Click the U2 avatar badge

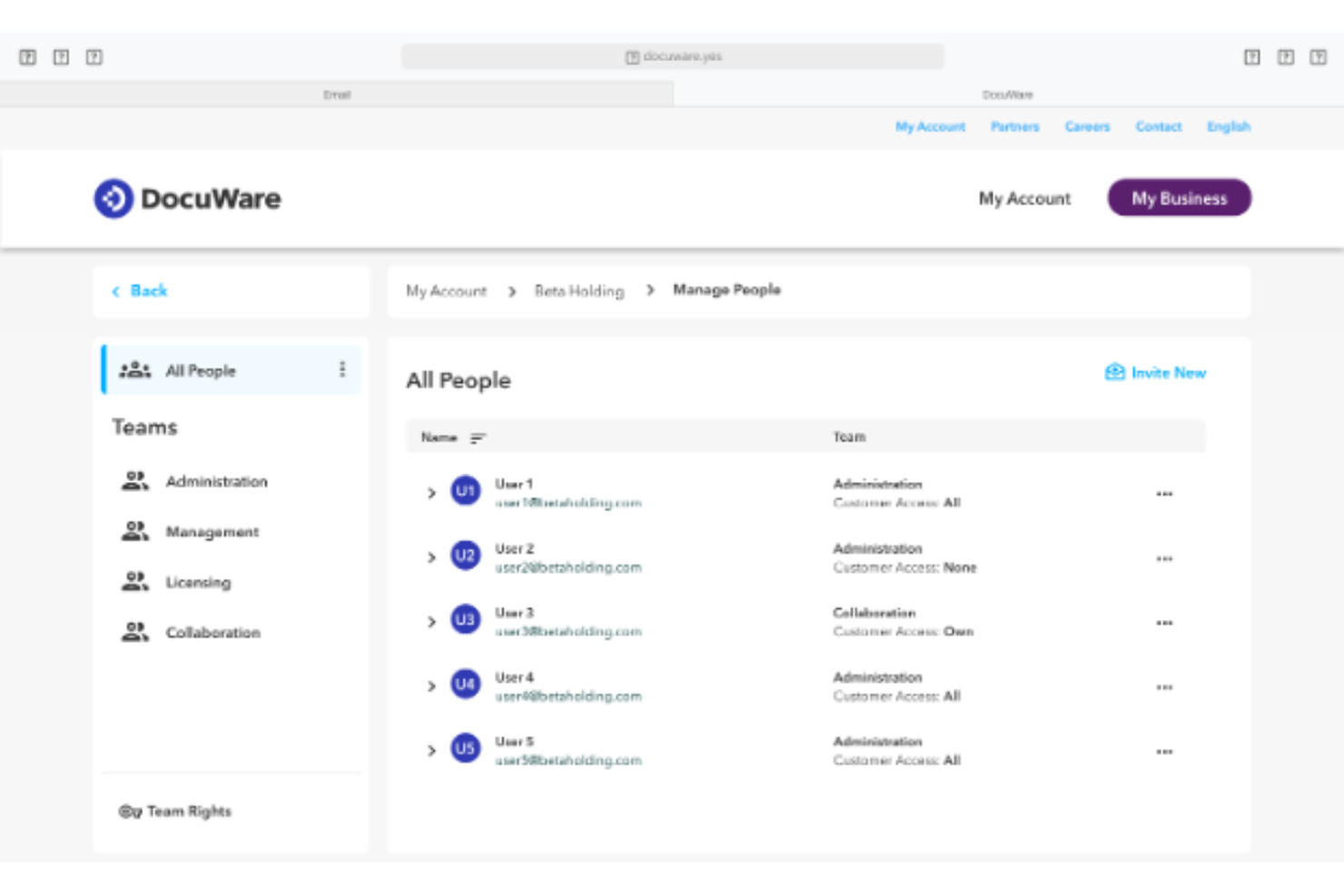click(466, 556)
